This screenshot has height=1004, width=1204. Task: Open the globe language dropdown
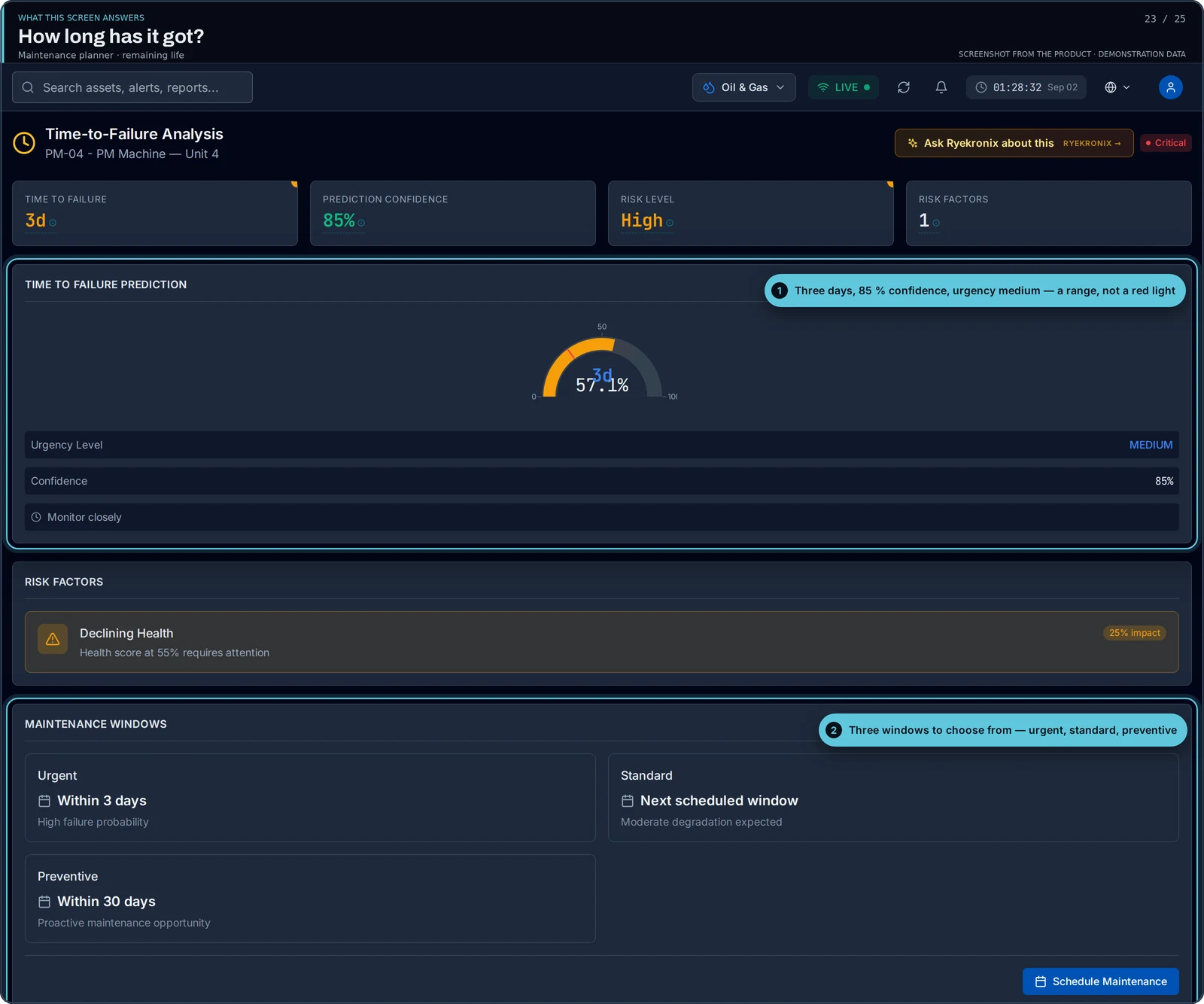click(1117, 87)
